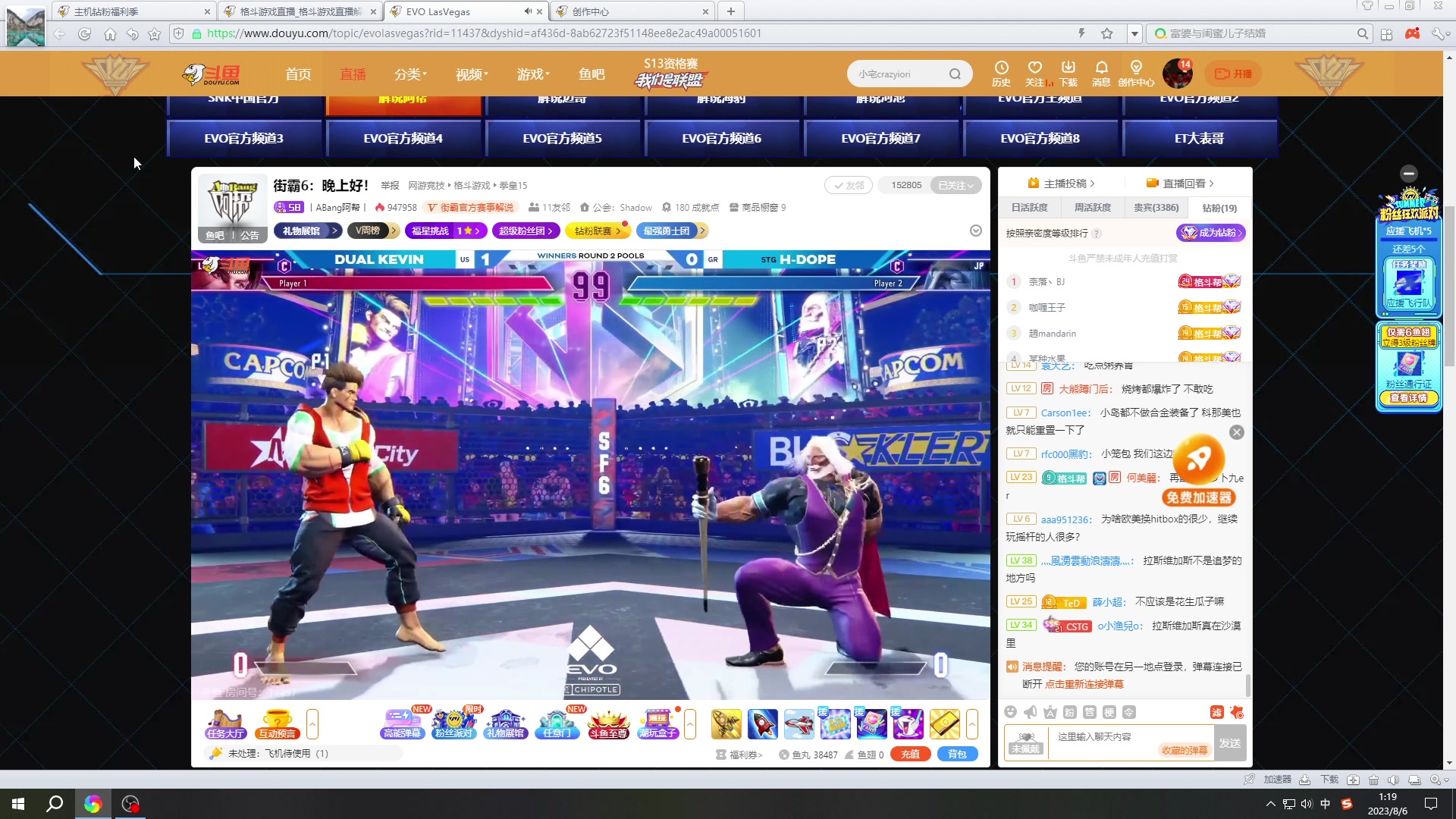The width and height of the screenshot is (1456, 819).
Task: Toggle the 已关注 follow button
Action: point(955,185)
